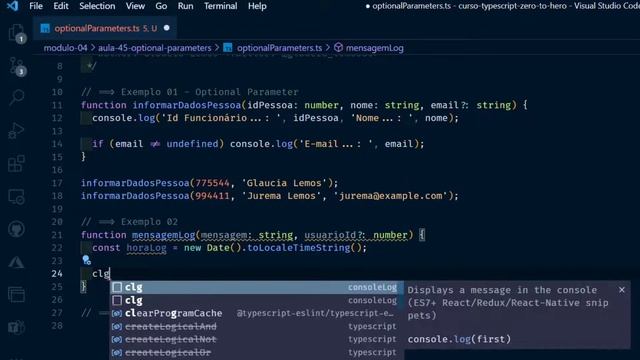The height and width of the screenshot is (360, 640).
Task: Open the Project Manager view icon
Action: click(16, 295)
